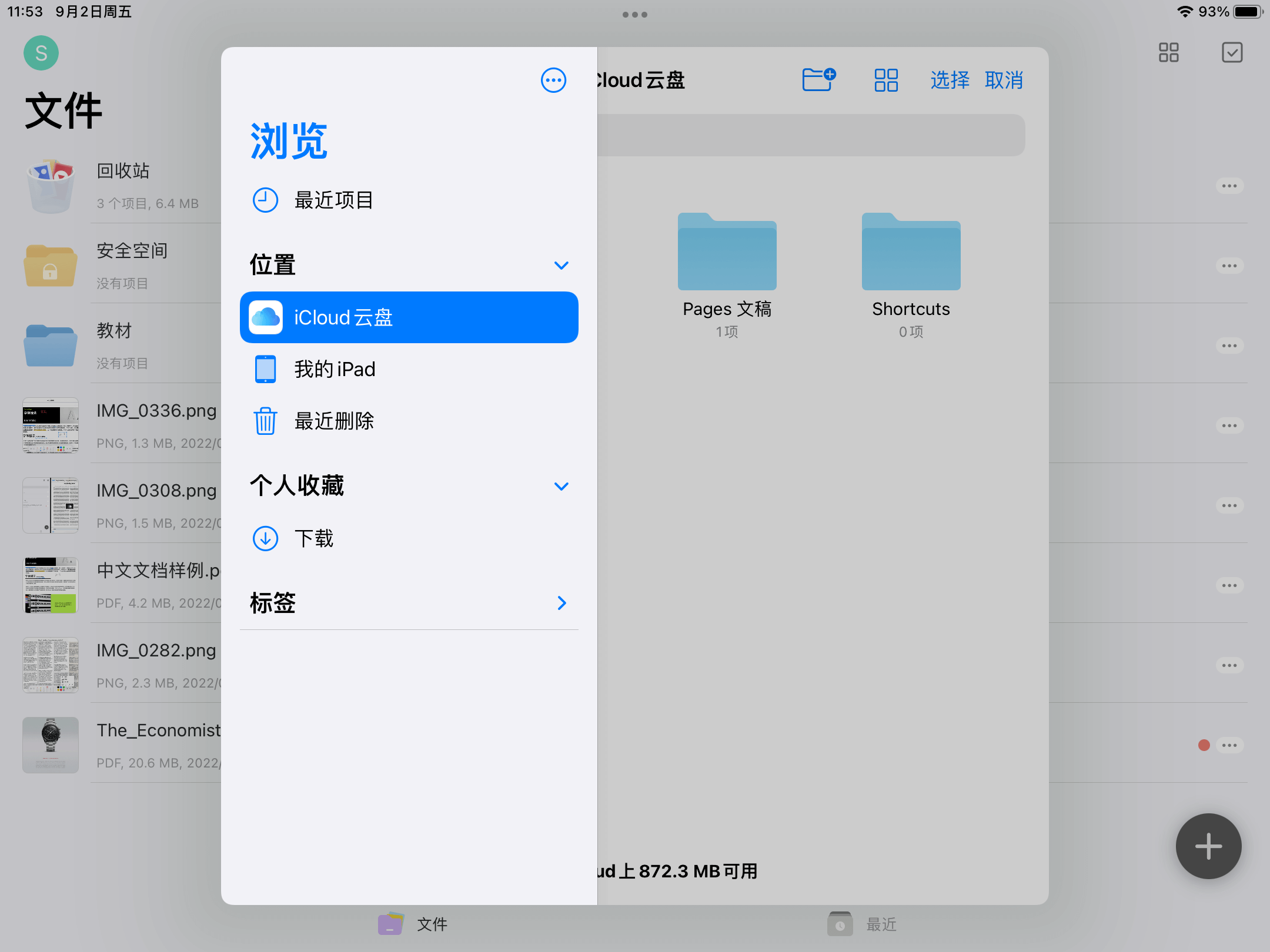Tap the user avatar S
This screenshot has width=1270, height=952.
click(x=41, y=53)
